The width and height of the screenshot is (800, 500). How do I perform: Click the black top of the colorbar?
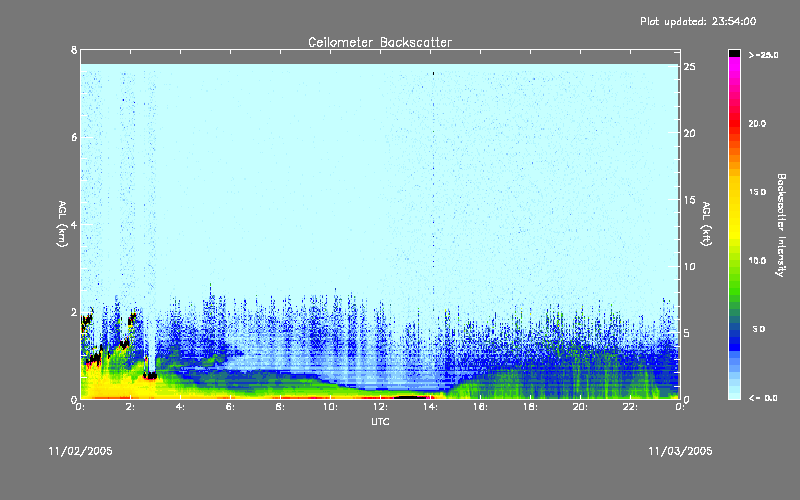click(734, 53)
